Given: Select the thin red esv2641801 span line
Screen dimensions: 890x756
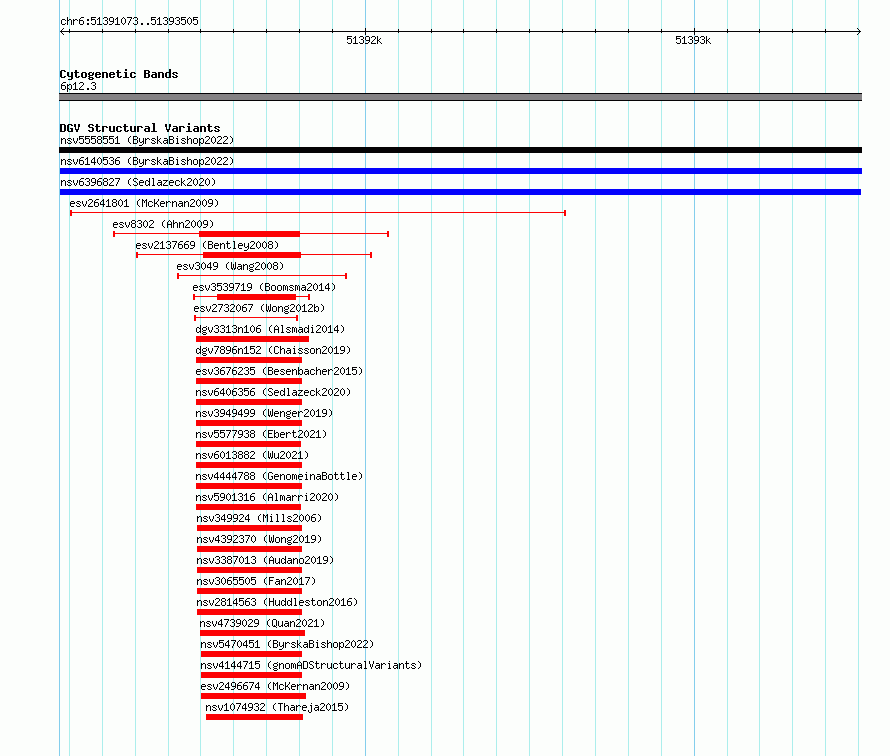Looking at the screenshot, I should coord(318,213).
